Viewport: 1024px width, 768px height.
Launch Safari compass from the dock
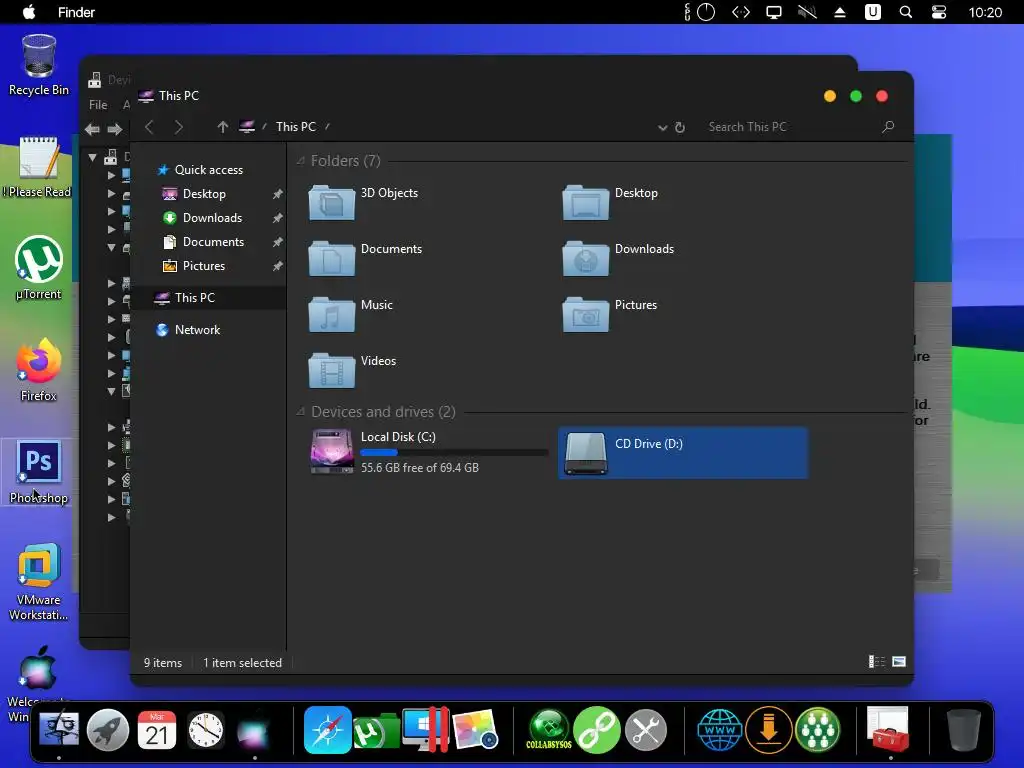327,729
